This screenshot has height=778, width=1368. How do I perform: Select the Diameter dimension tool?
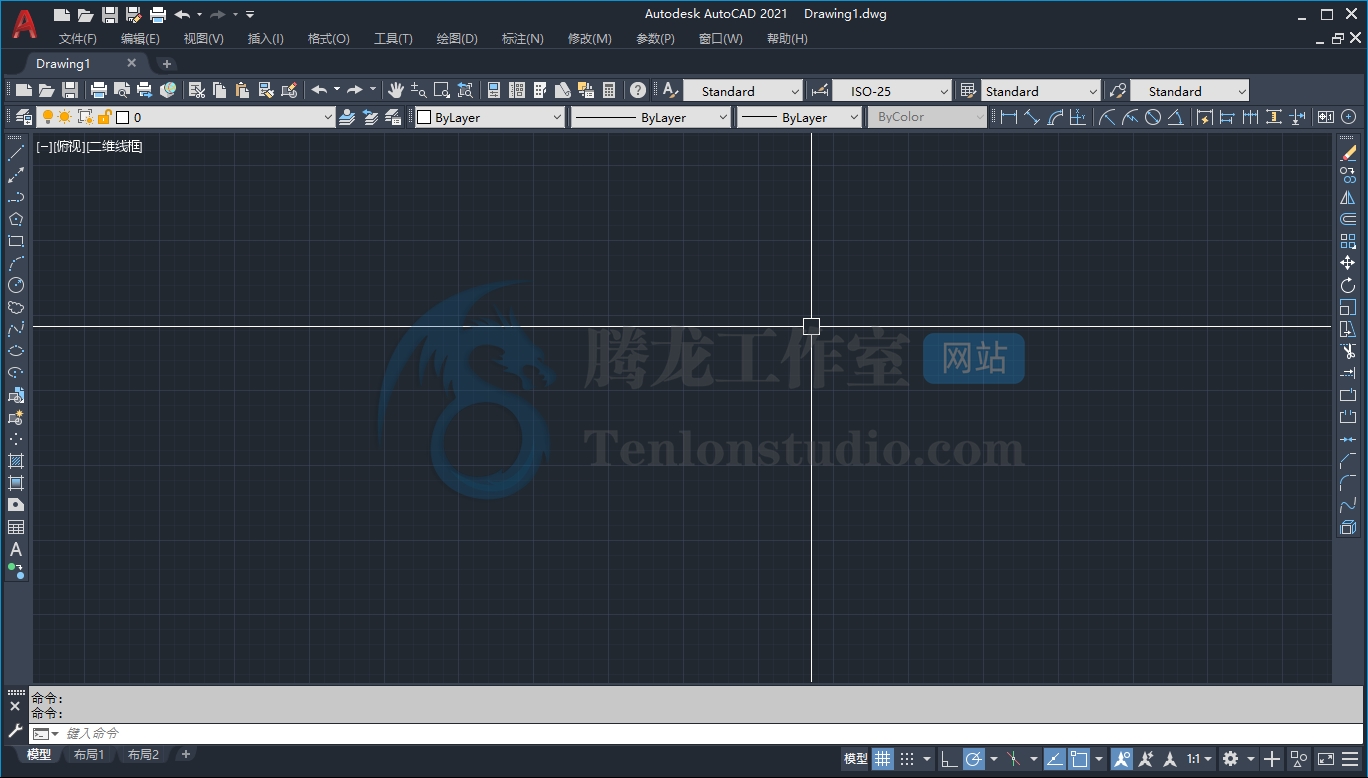1153,117
